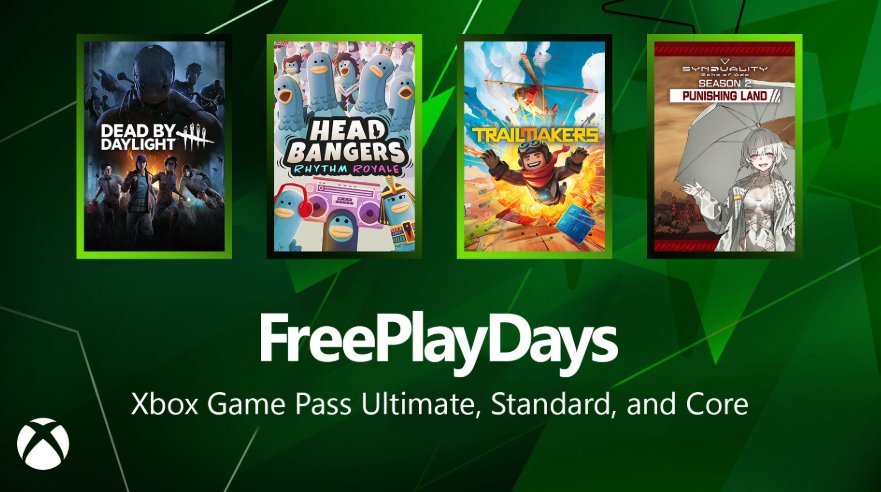Image resolution: width=881 pixels, height=492 pixels.
Task: Select the Headbangers Rhythm Royale cover
Action: 344,147
